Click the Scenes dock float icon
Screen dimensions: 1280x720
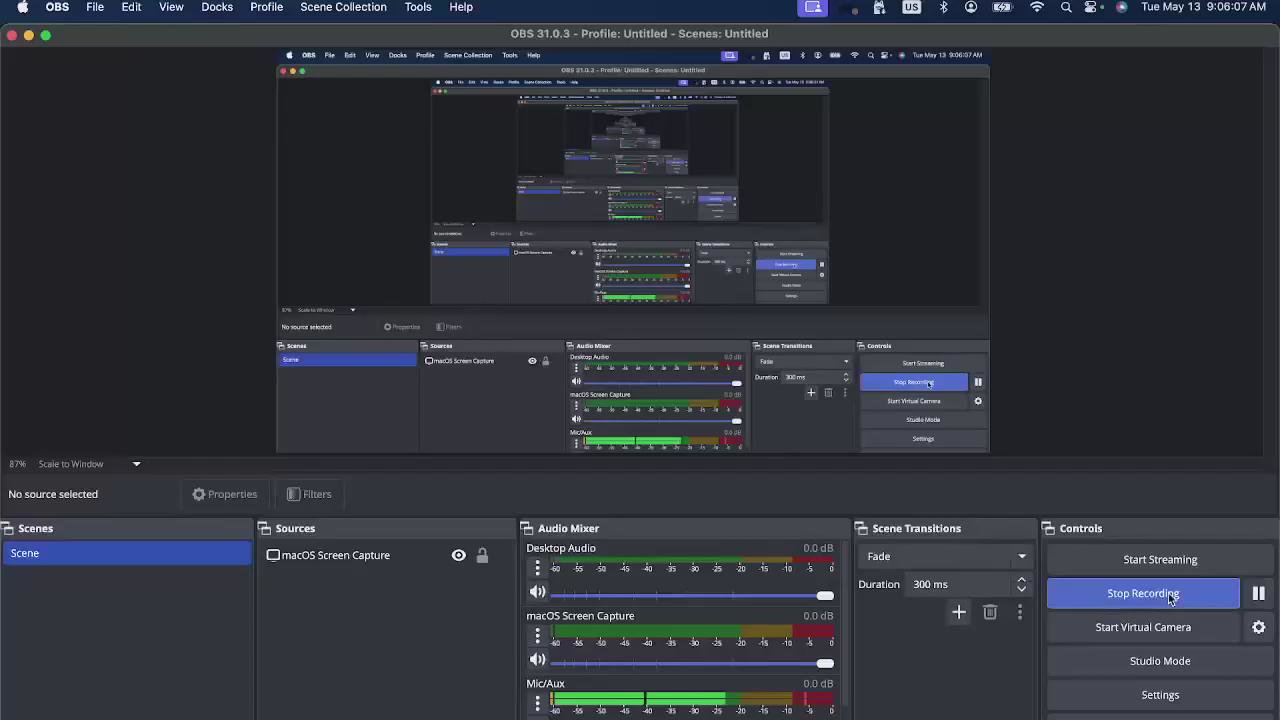point(8,528)
